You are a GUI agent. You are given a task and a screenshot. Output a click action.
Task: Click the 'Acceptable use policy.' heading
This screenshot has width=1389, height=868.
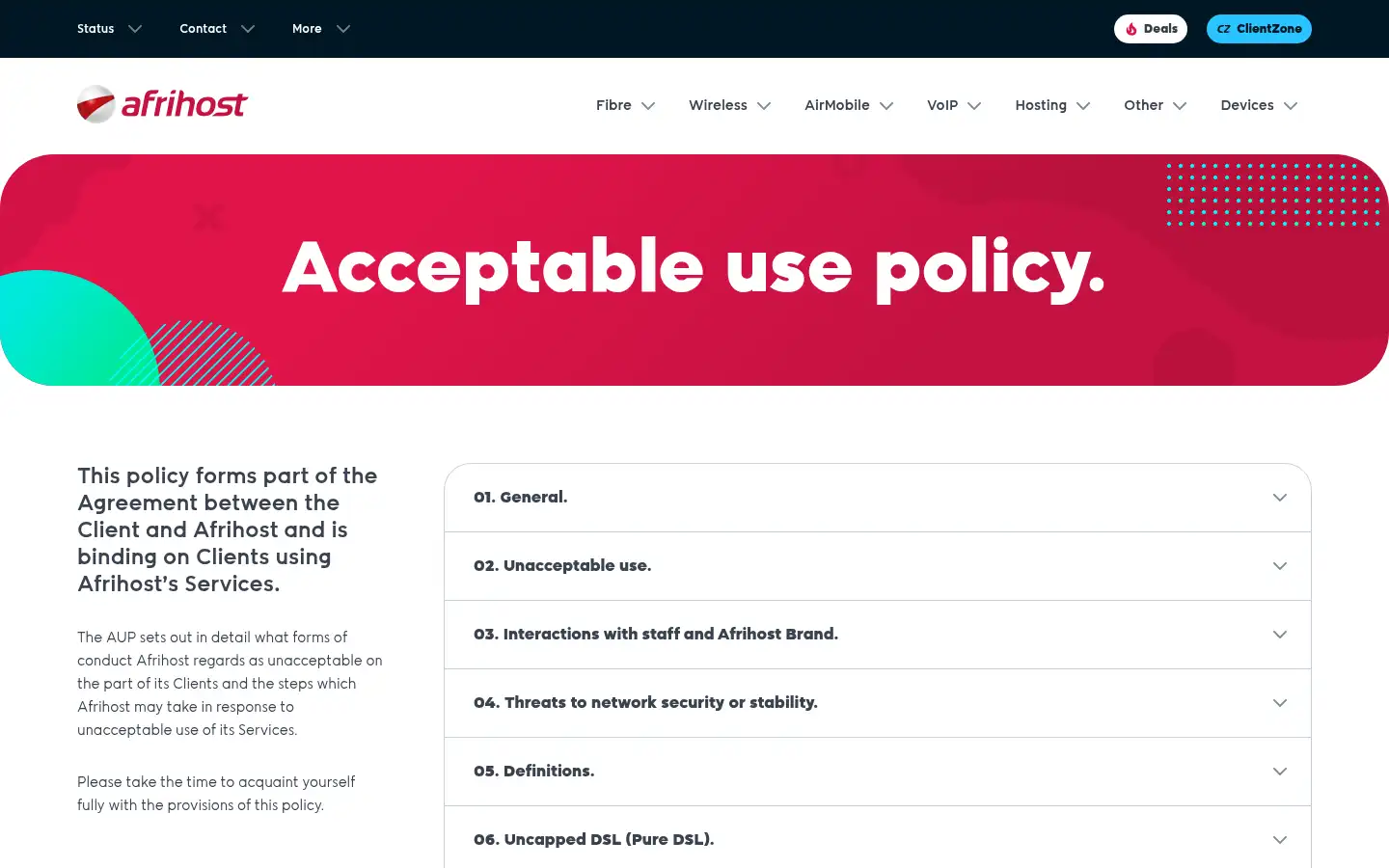tap(694, 268)
